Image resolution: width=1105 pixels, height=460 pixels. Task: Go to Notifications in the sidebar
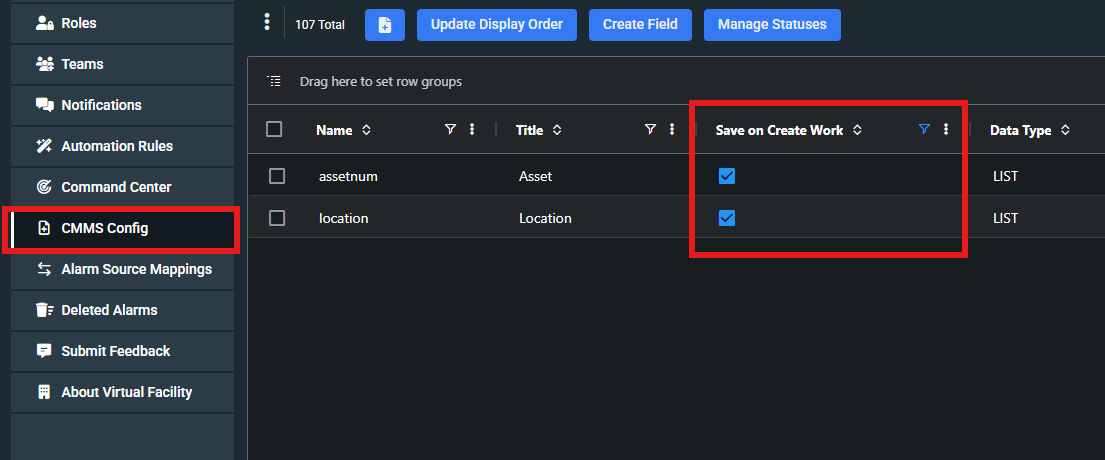(122, 105)
